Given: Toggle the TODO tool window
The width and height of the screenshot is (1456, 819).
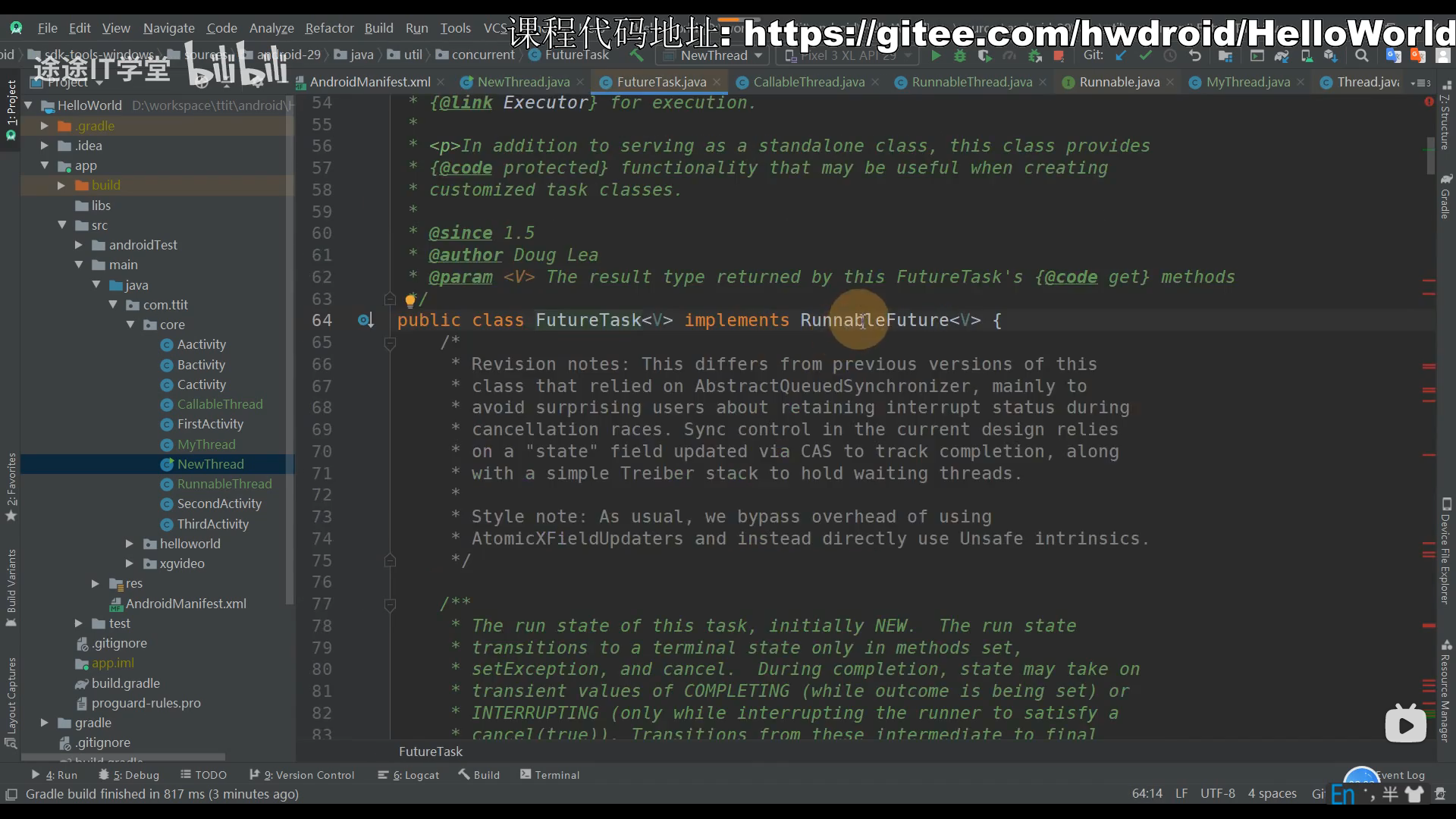Looking at the screenshot, I should coord(203,775).
